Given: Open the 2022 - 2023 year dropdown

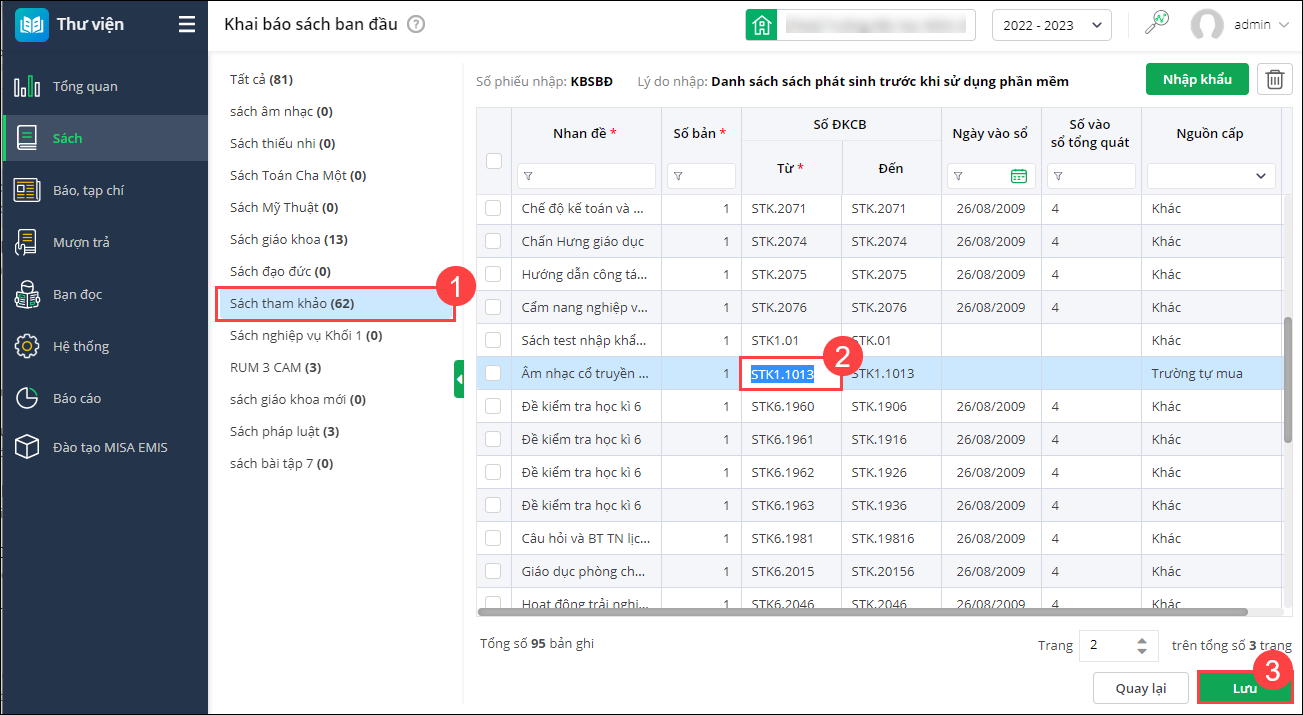Looking at the screenshot, I should pyautogui.click(x=1051, y=25).
